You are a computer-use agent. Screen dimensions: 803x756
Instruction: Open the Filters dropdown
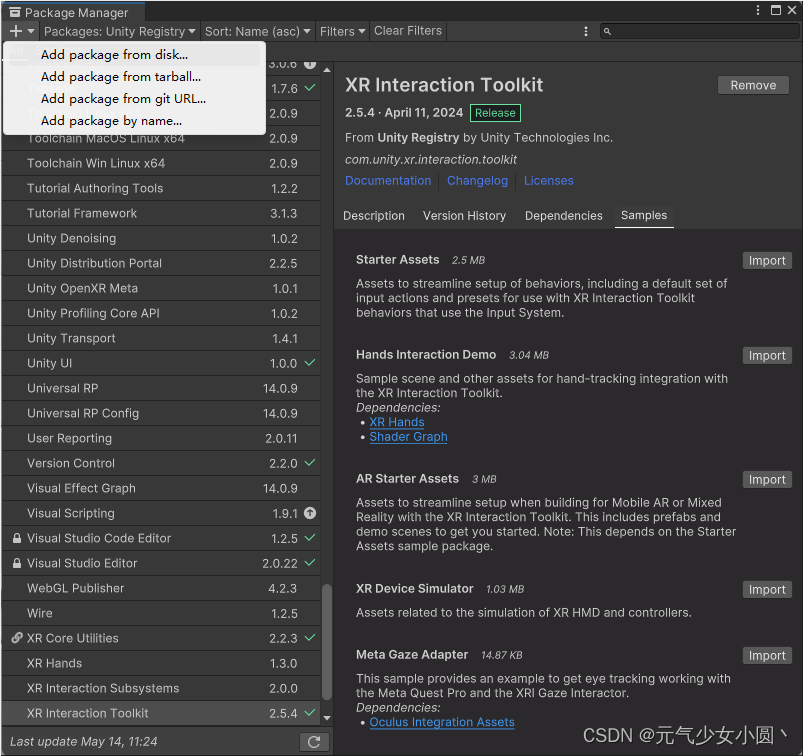pos(342,31)
